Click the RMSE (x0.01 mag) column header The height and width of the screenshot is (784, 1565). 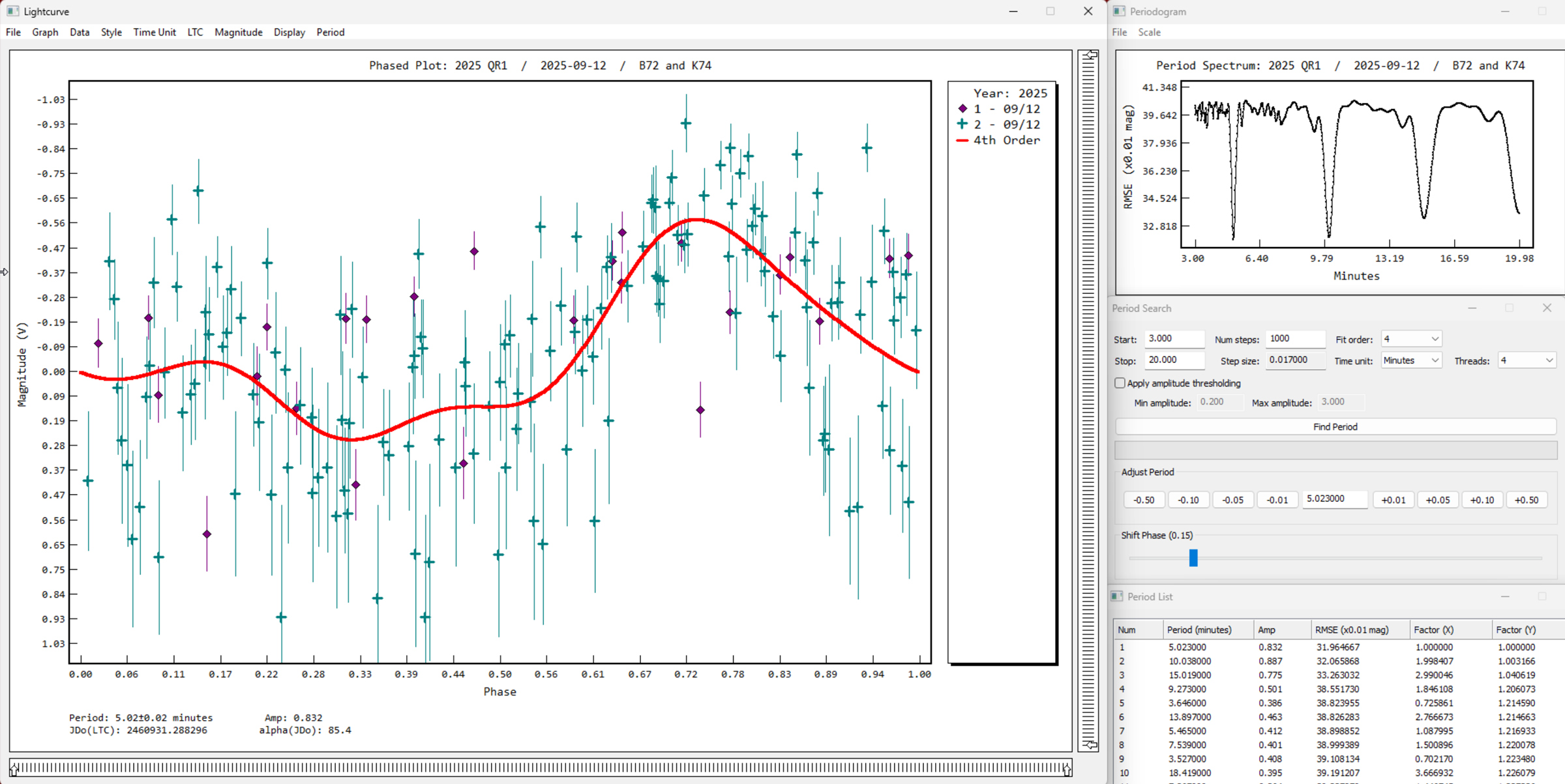1360,630
